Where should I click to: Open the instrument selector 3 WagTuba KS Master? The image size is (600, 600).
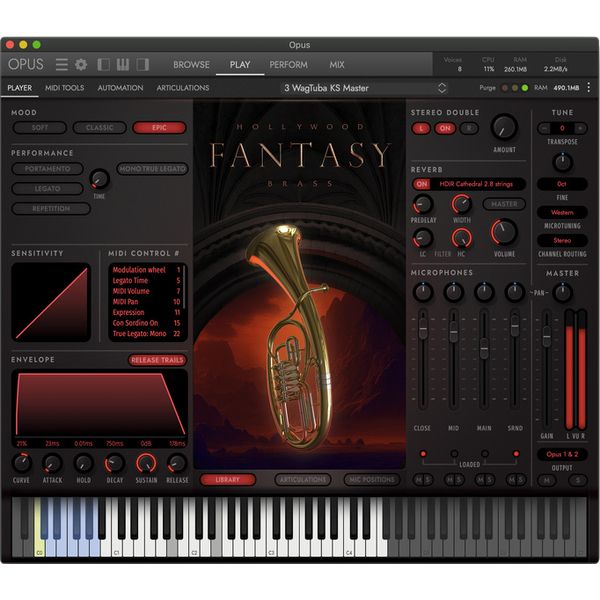pos(364,88)
